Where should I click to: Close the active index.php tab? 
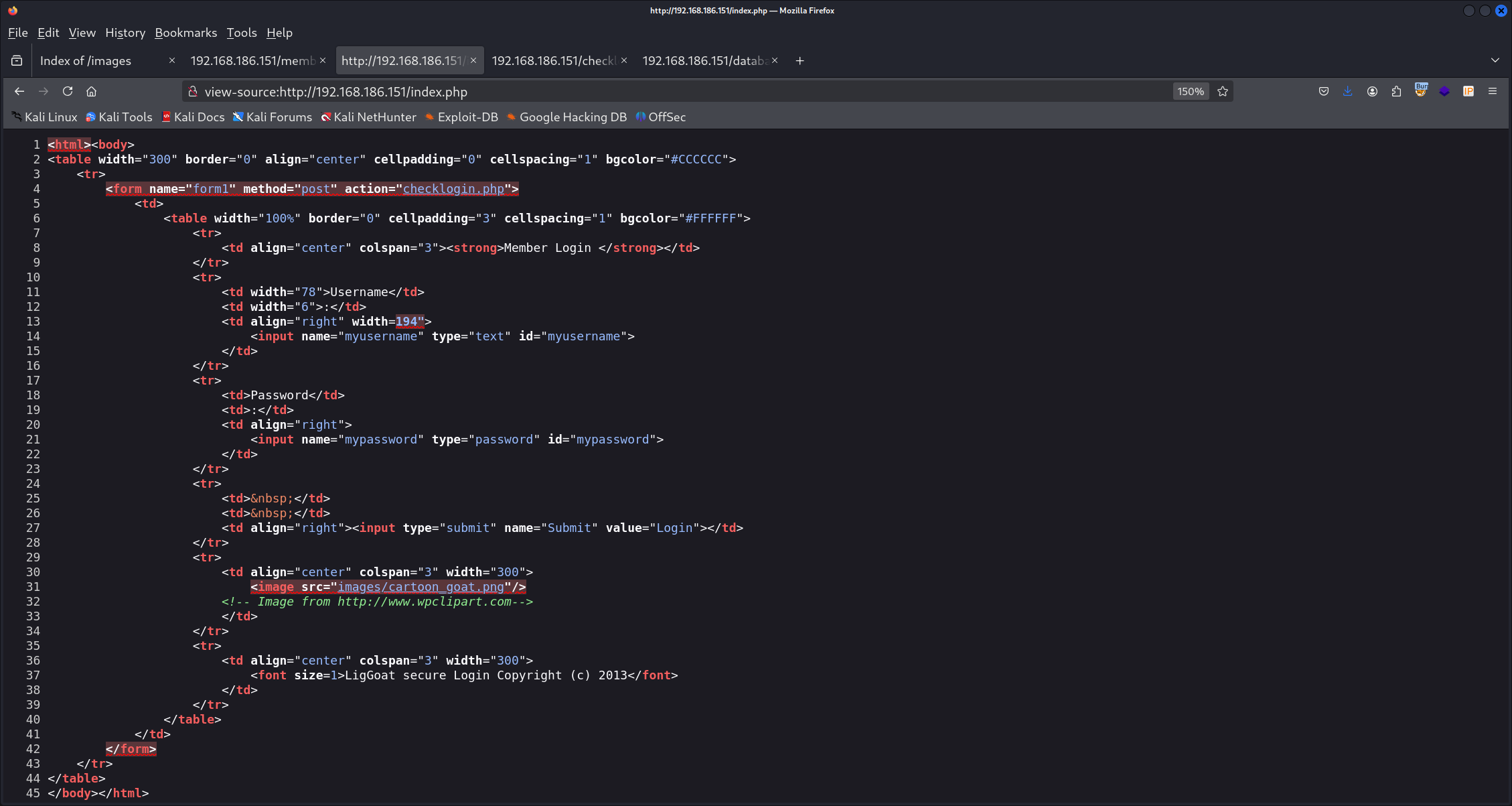point(473,60)
